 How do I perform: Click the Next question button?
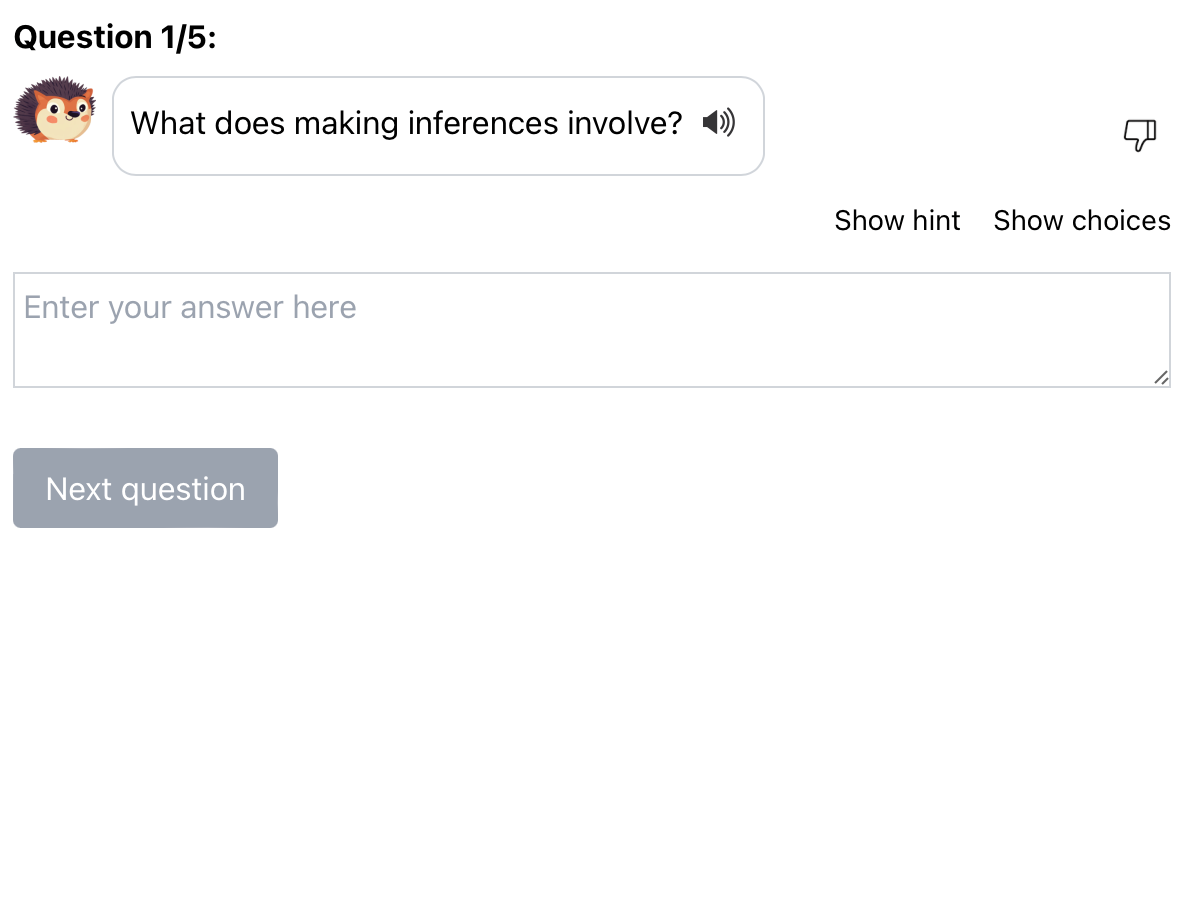145,488
